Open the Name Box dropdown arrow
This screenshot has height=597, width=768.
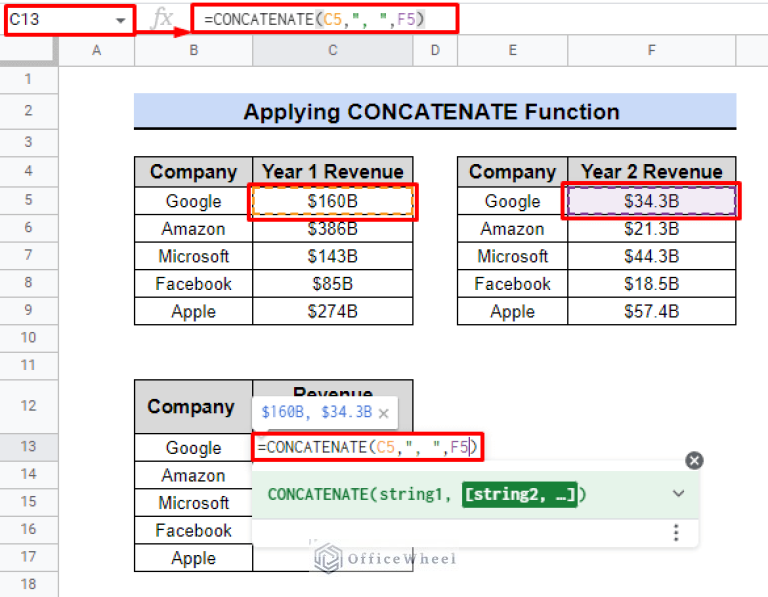(x=120, y=20)
